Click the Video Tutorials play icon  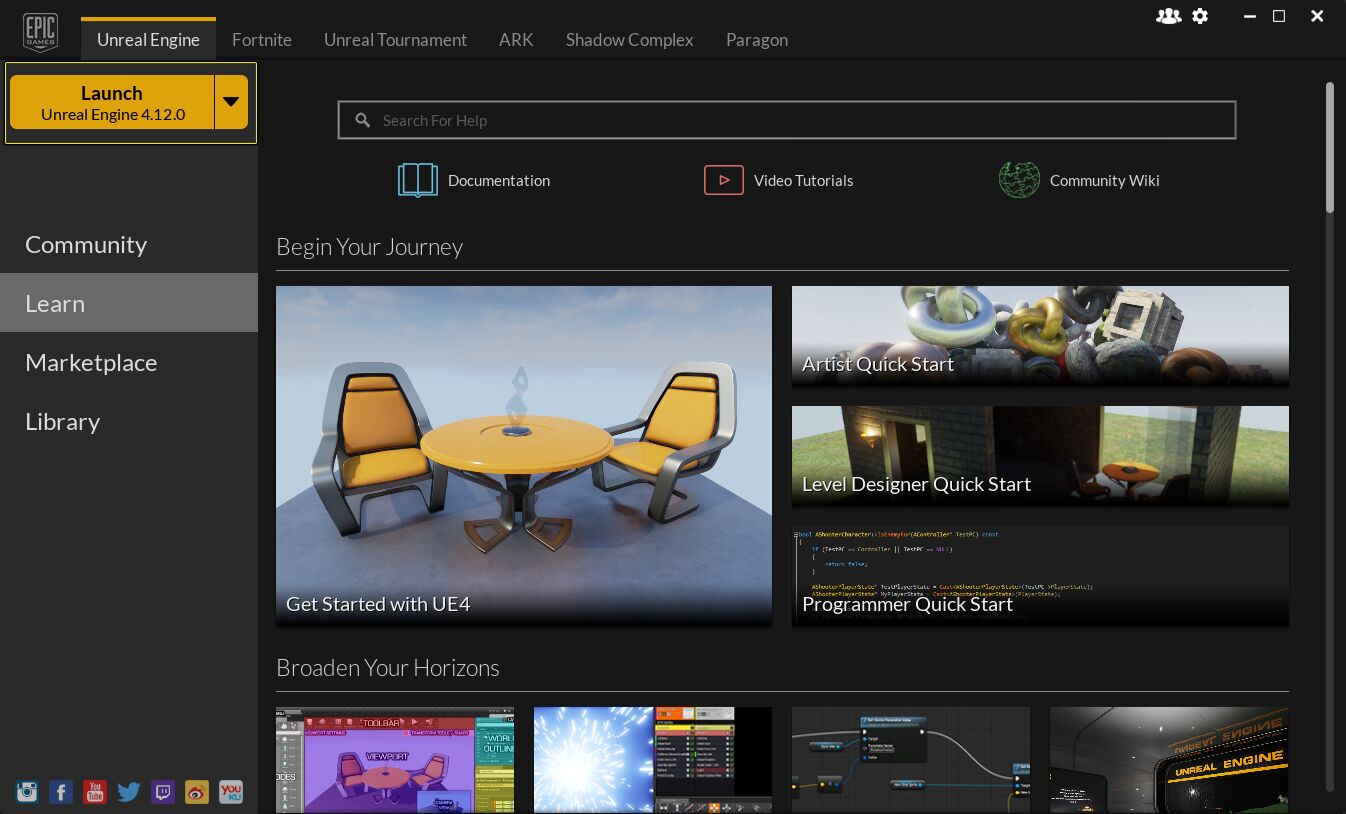723,180
